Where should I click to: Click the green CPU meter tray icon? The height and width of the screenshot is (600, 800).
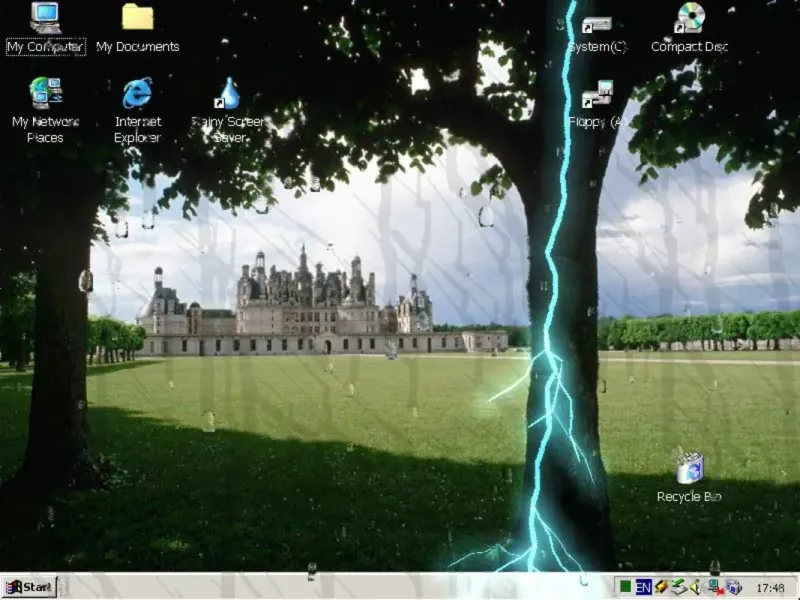pyautogui.click(x=625, y=587)
